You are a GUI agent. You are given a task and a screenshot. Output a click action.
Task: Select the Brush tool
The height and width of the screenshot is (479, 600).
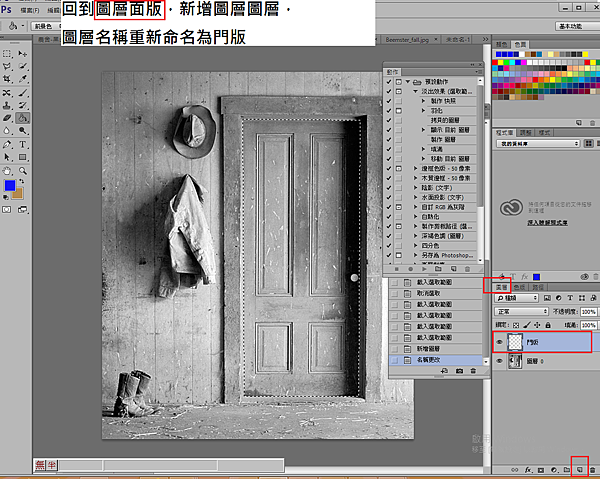pos(23,93)
